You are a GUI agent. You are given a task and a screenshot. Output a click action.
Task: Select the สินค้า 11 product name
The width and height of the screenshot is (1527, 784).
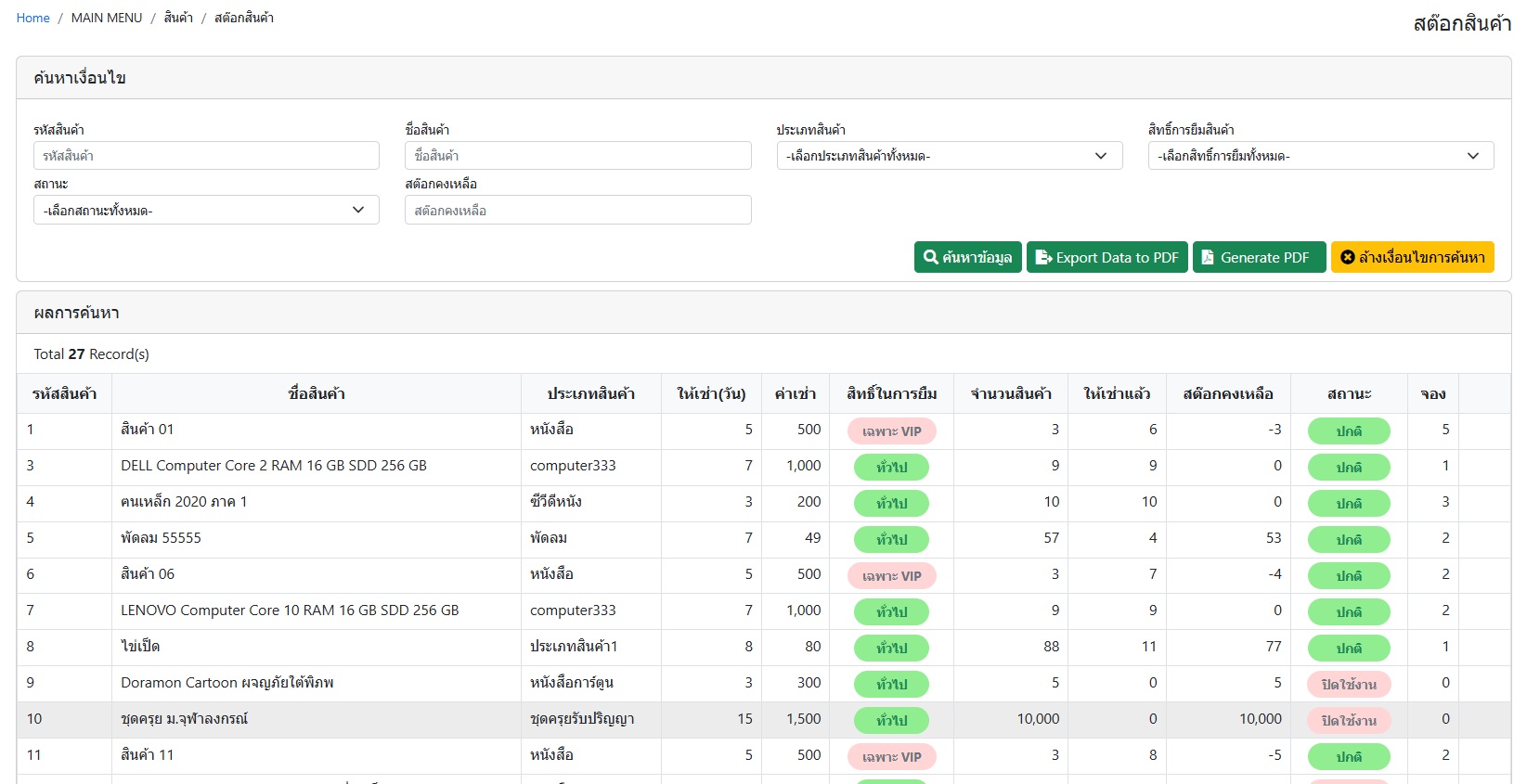(x=148, y=755)
